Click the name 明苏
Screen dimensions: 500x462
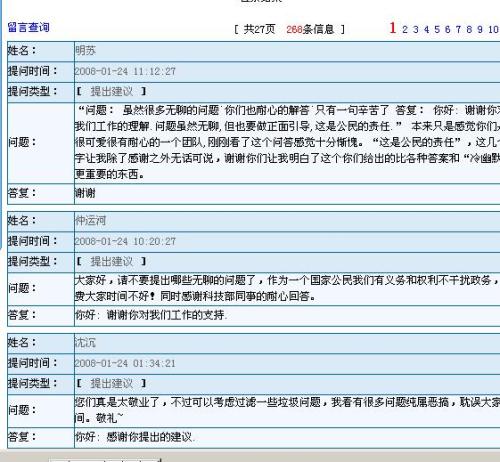[85, 51]
